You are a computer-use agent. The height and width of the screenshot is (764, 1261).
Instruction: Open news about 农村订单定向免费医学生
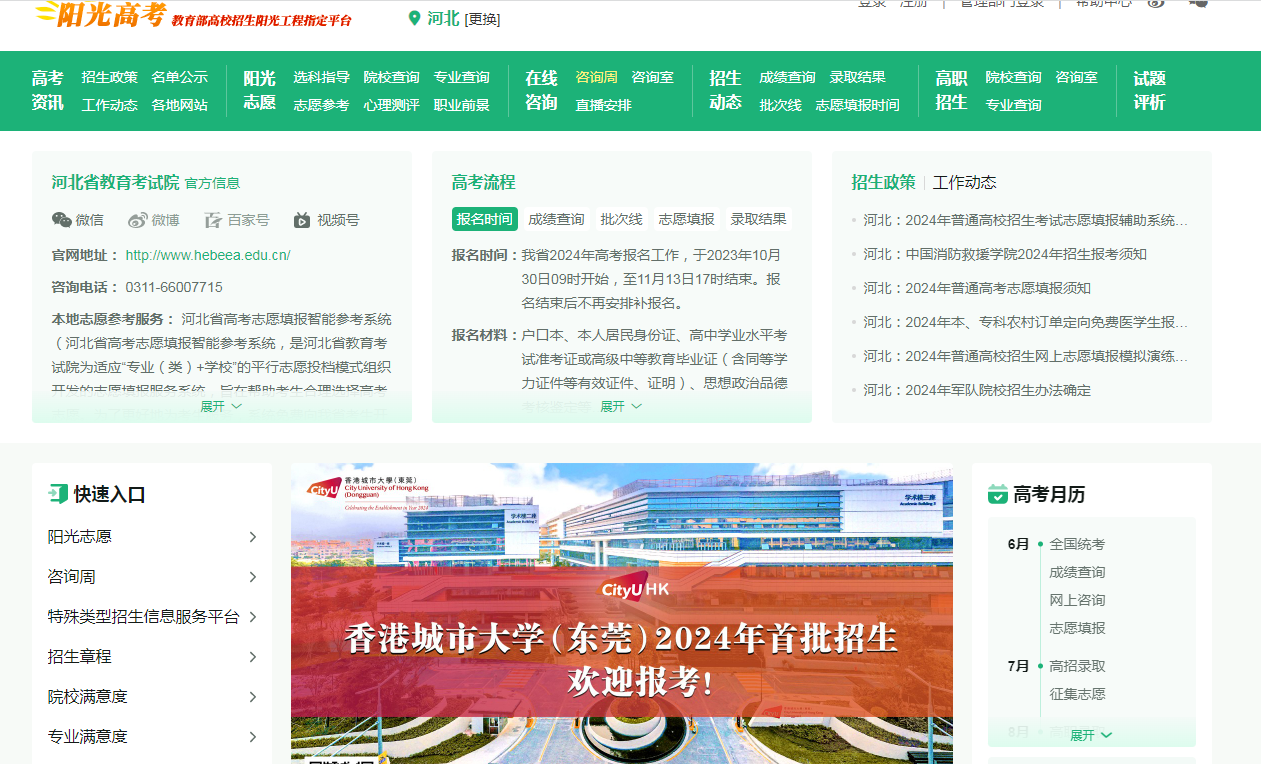tap(1026, 322)
